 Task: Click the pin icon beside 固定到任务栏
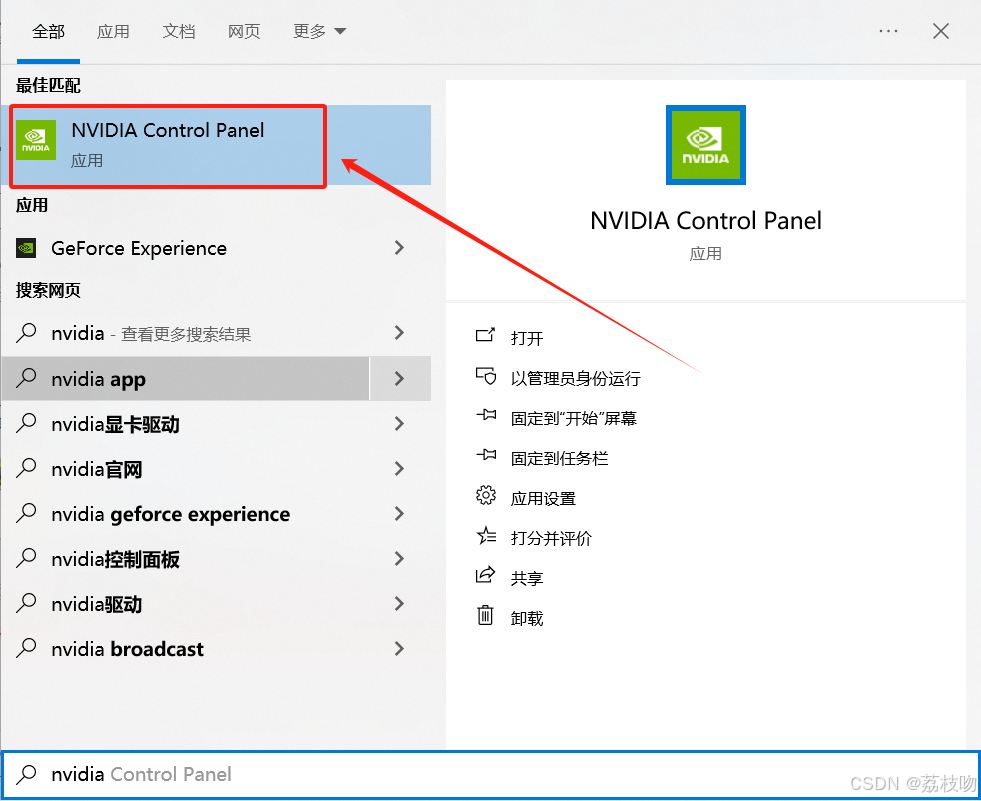tap(485, 455)
